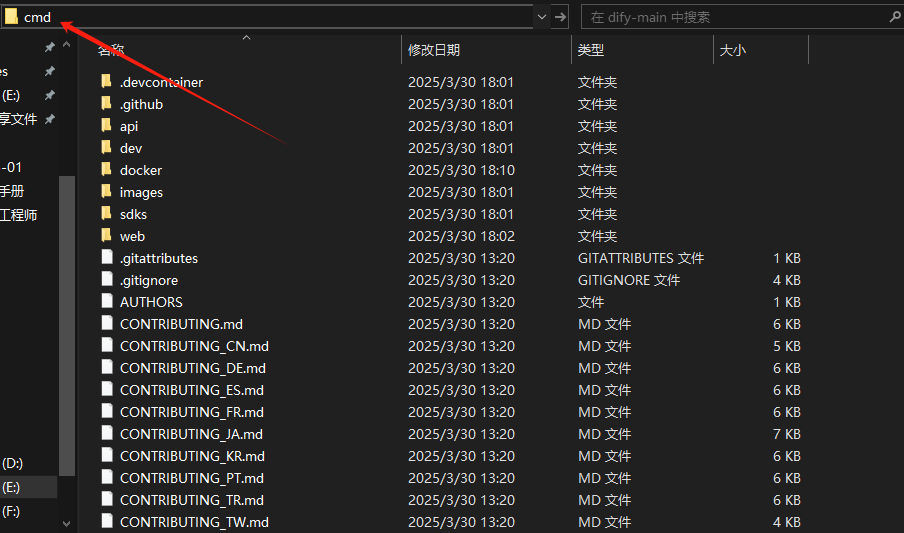Viewport: 904px width, 533px height.
Task: Select the web folder name
Action: (132, 236)
